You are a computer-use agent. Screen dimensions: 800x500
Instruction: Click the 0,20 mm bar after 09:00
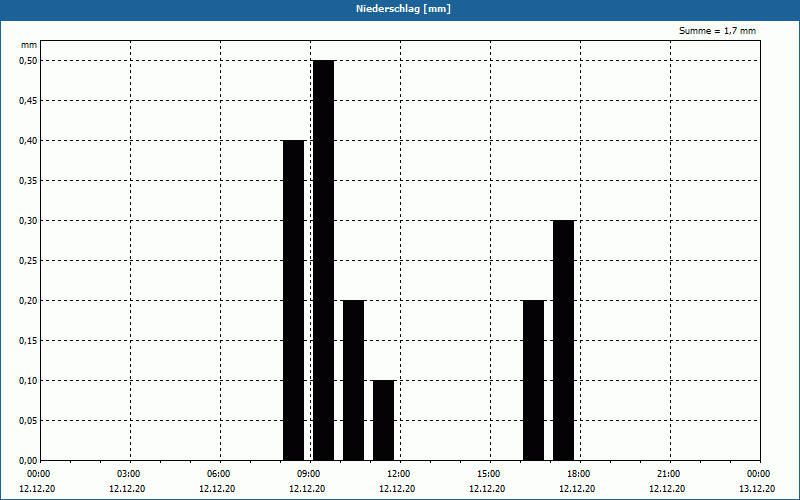click(x=354, y=381)
